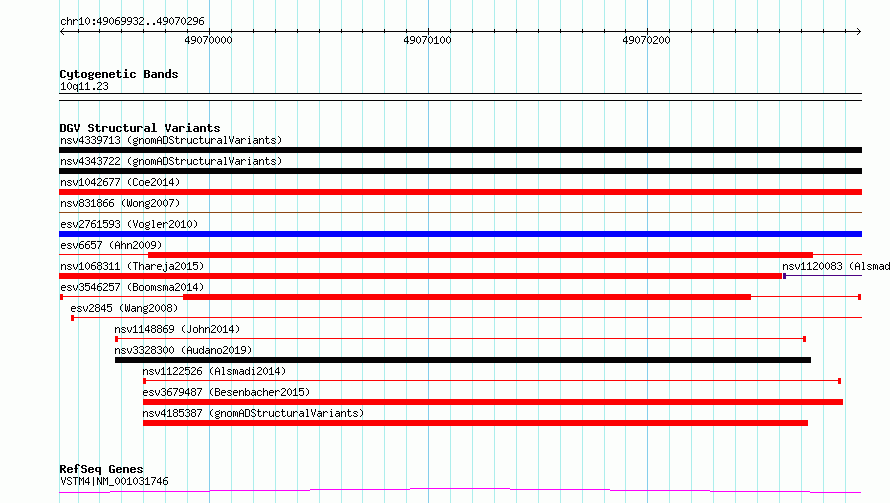Click the red bar of nsv4185387
Image resolution: width=890 pixels, height=503 pixels.
(x=475, y=423)
